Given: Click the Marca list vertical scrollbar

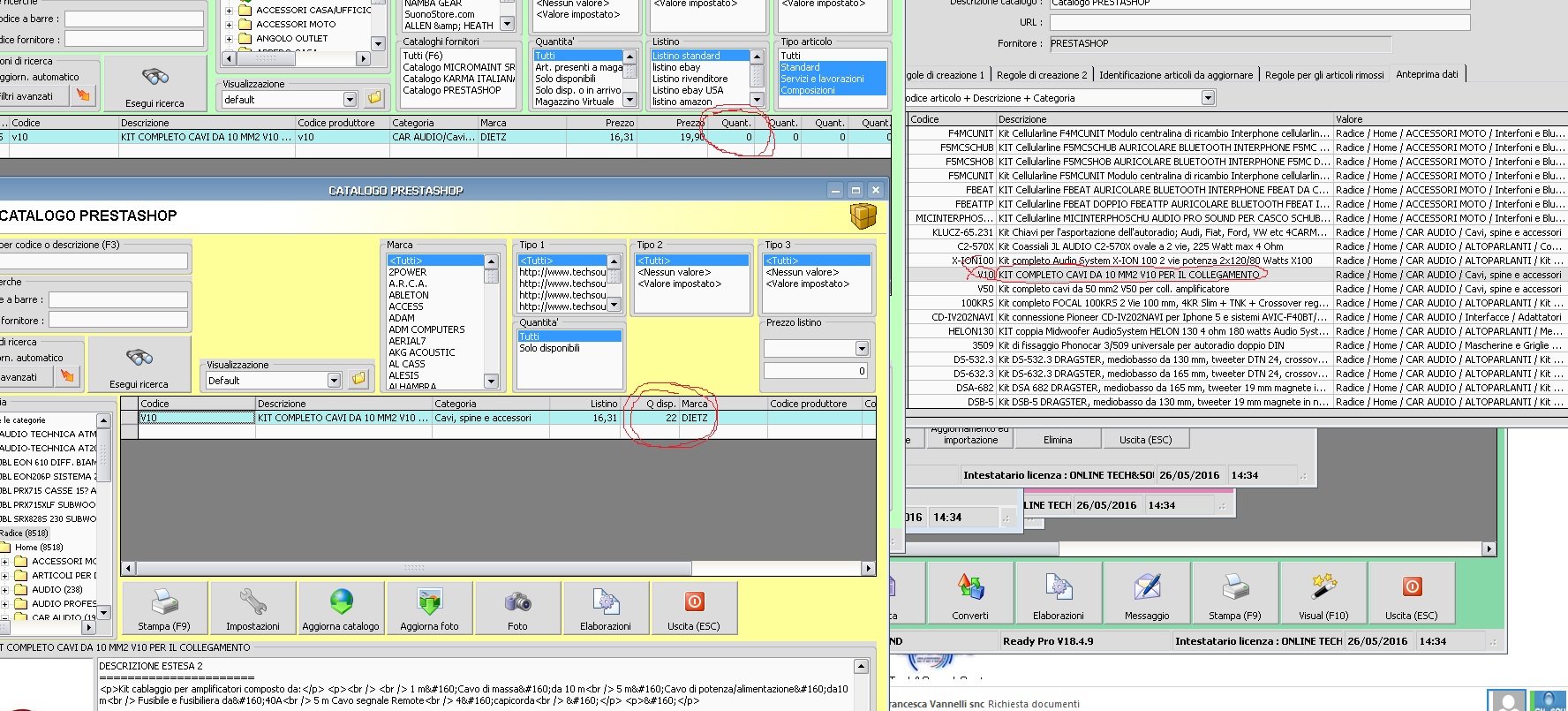Looking at the screenshot, I should (x=492, y=321).
